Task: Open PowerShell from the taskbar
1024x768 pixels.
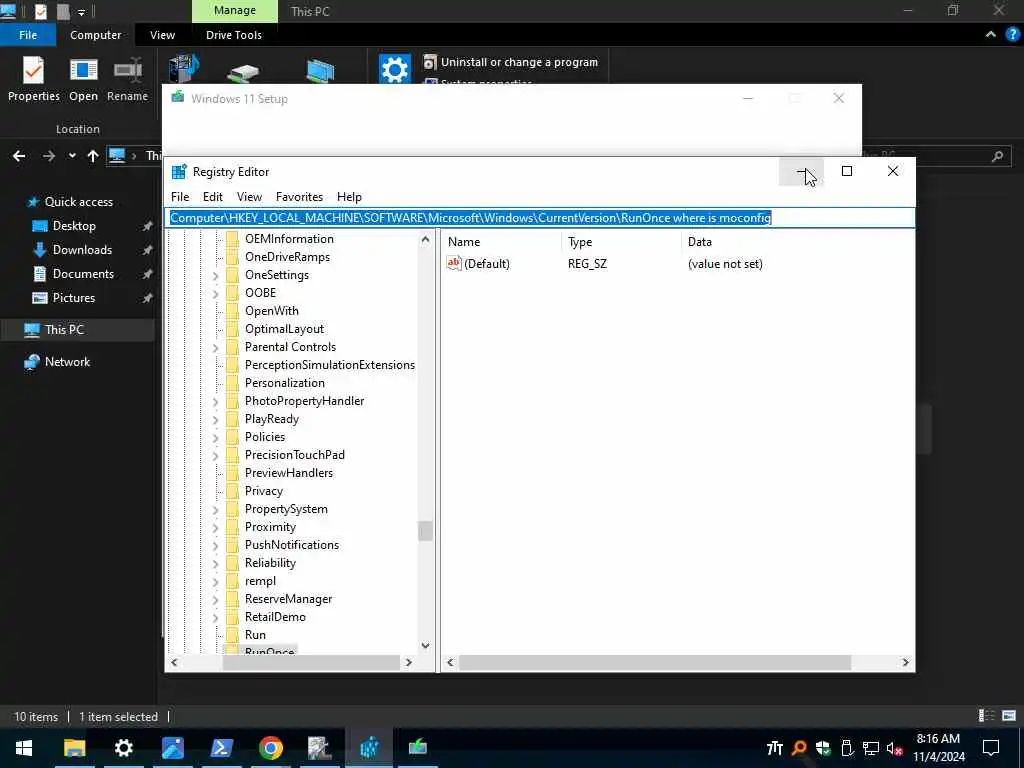Action: click(221, 747)
